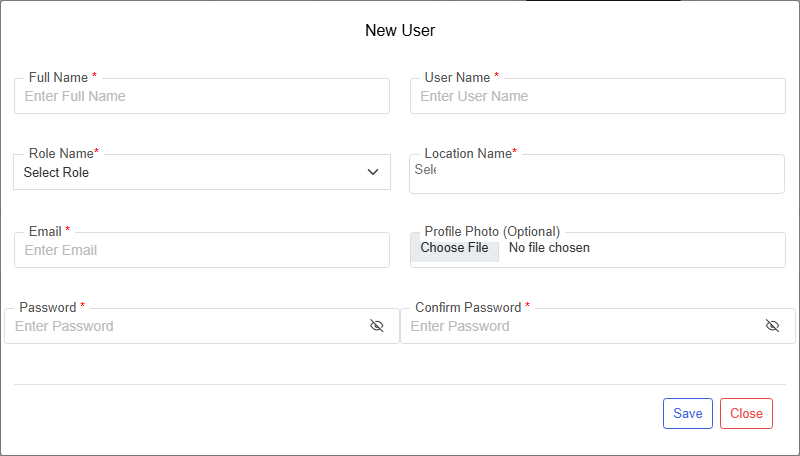Toggle visibility of Confirm Password
The width and height of the screenshot is (800, 456).
click(x=772, y=325)
